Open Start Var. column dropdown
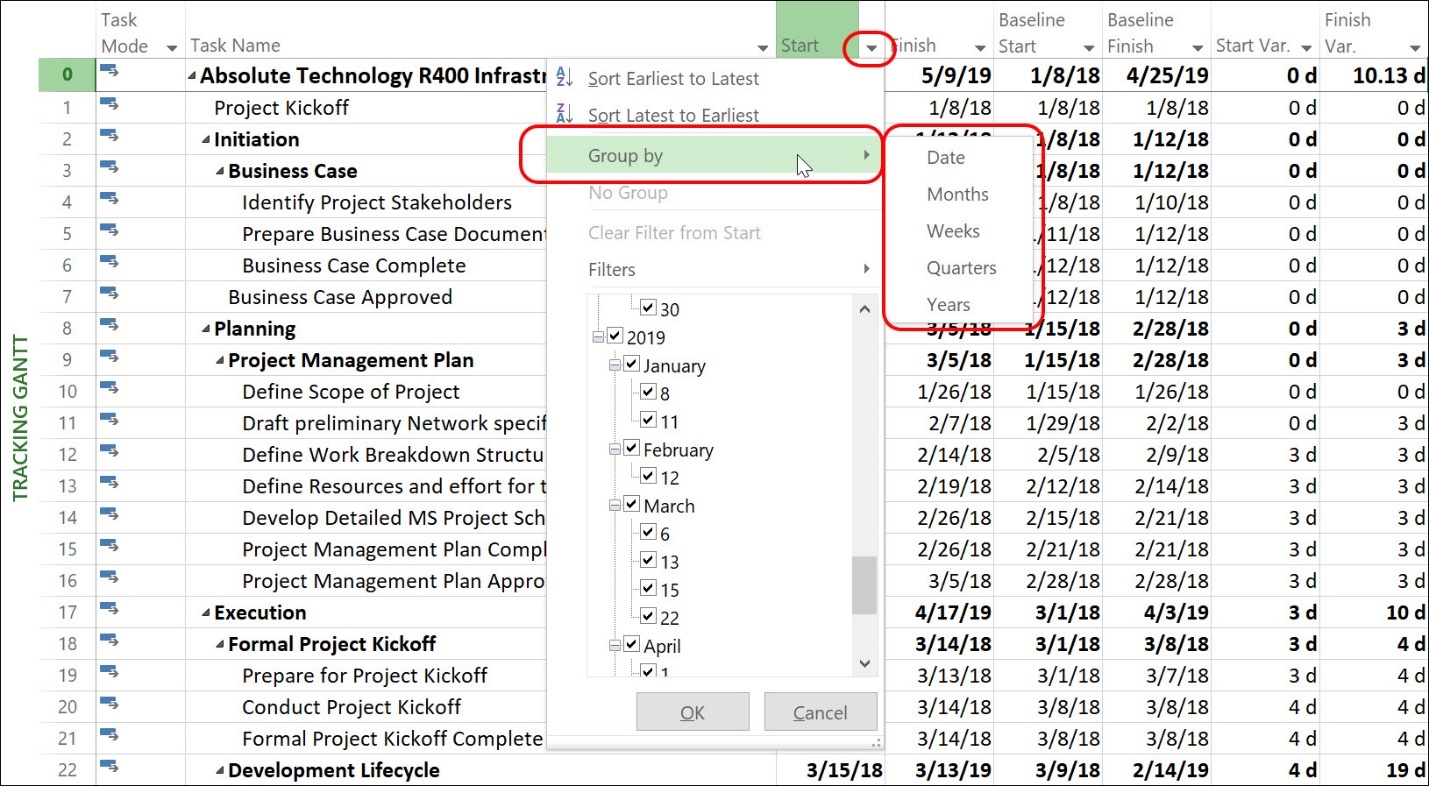 point(1305,47)
